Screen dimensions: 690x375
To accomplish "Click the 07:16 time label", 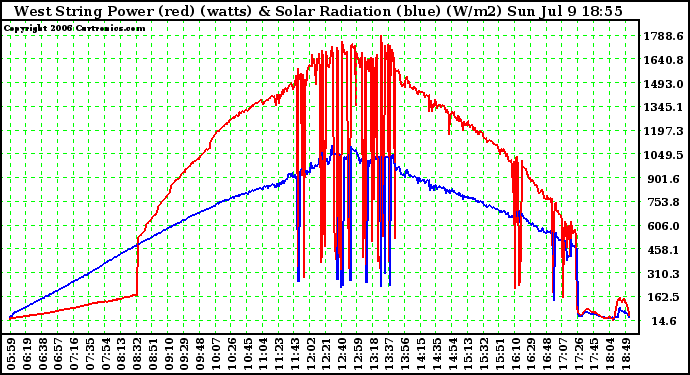I will 74,354.
